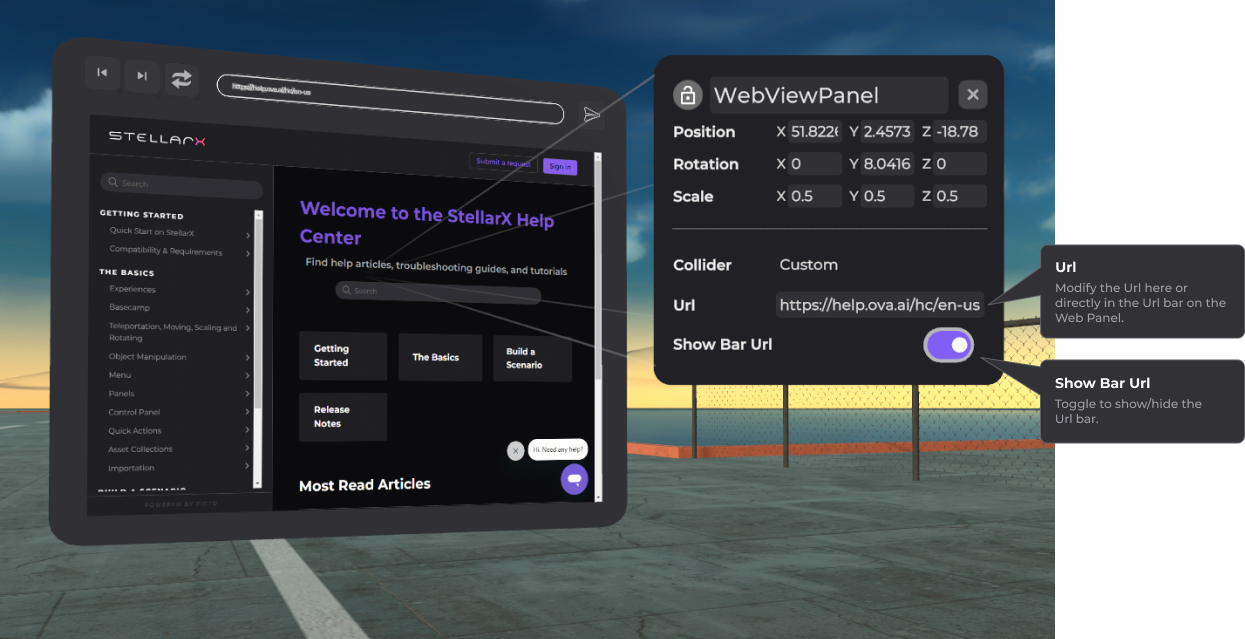Image resolution: width=1245 pixels, height=639 pixels.
Task: Click the magnifier icon in the center search
Action: tap(347, 291)
